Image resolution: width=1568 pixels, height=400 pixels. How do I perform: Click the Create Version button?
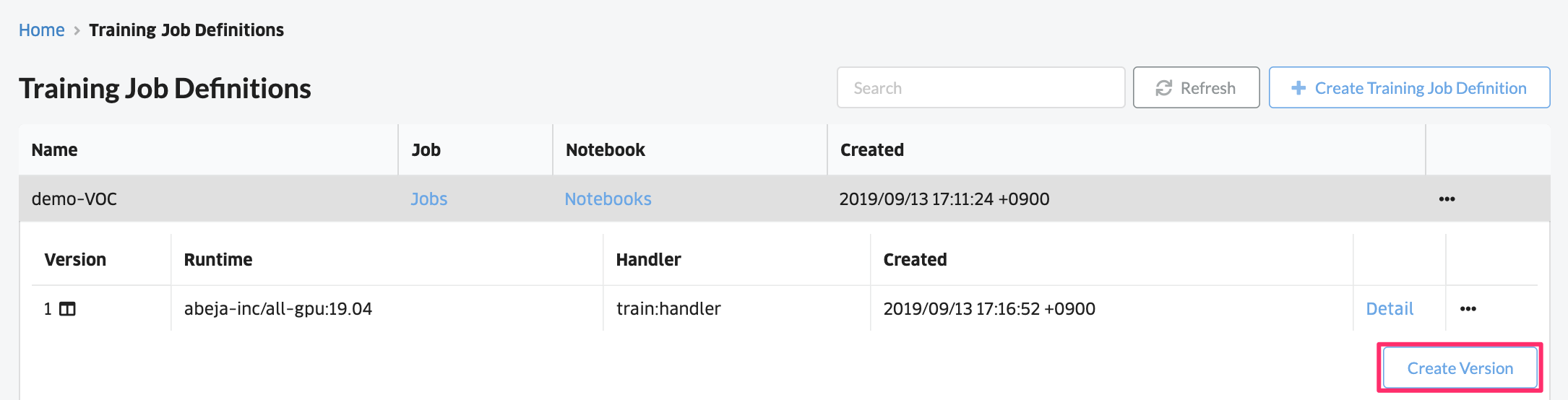point(1460,368)
